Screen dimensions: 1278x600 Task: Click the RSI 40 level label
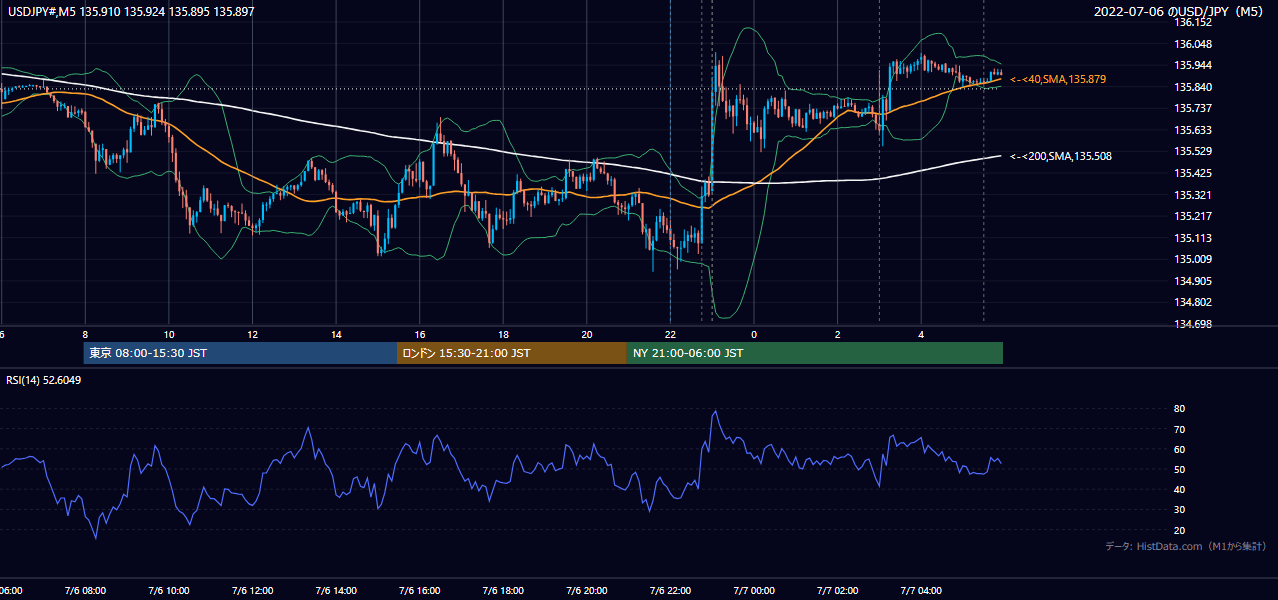[1179, 489]
